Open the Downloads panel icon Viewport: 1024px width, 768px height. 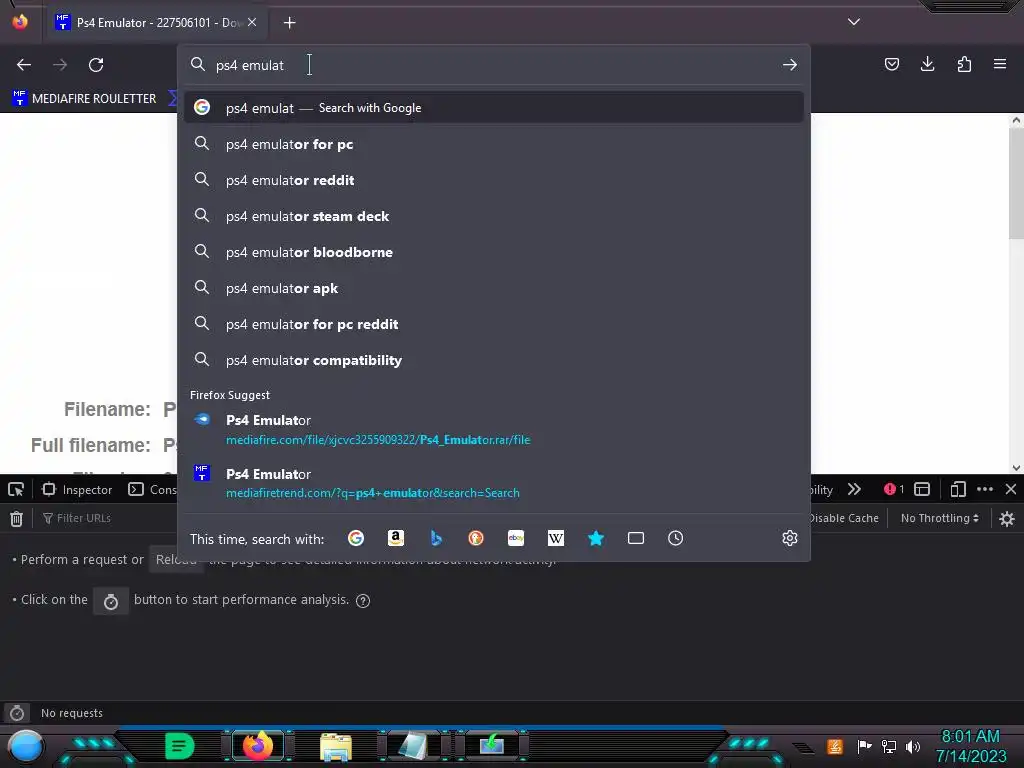pyautogui.click(x=927, y=64)
